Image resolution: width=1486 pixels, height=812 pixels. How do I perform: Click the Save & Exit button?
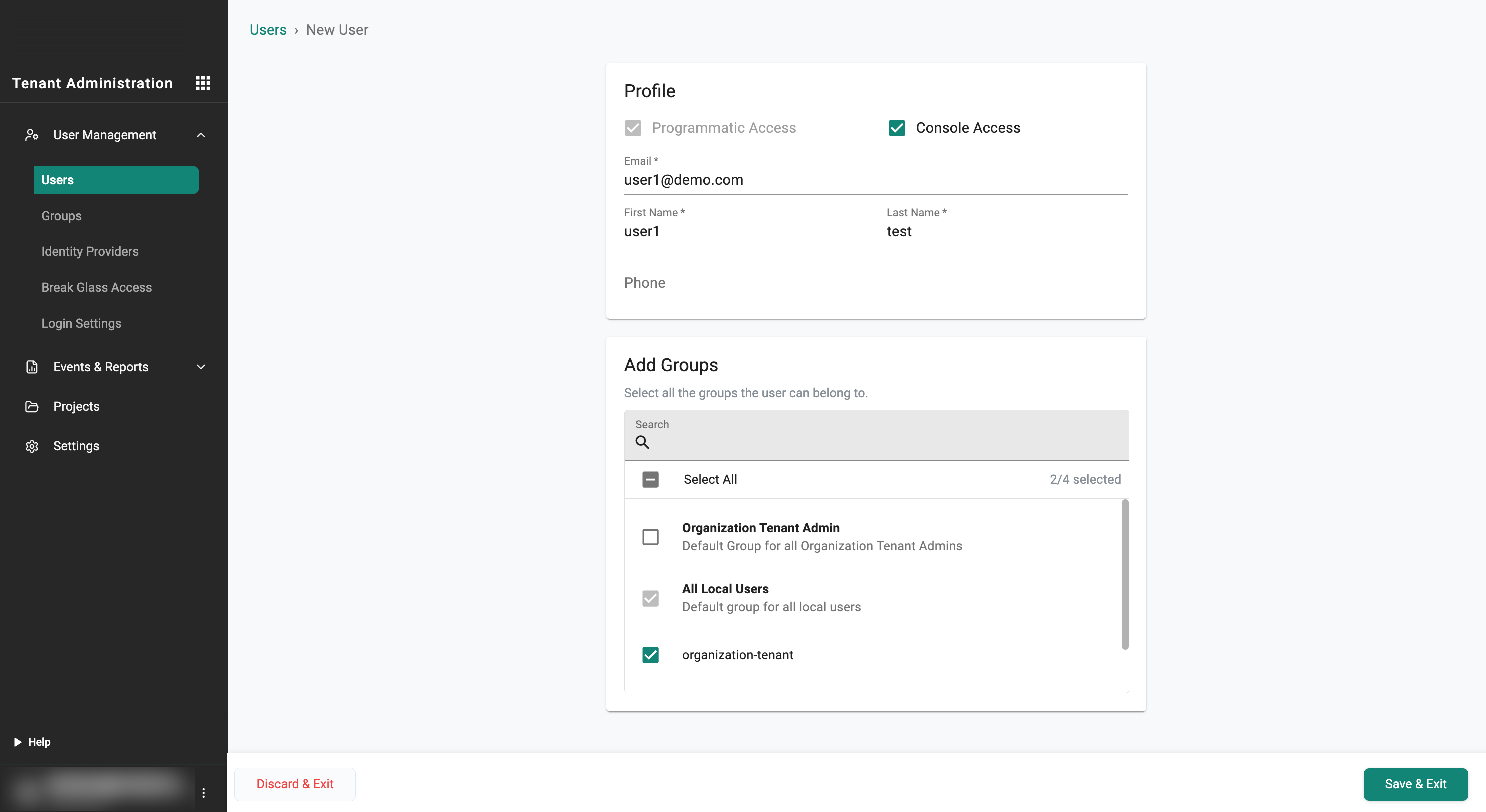[1415, 784]
